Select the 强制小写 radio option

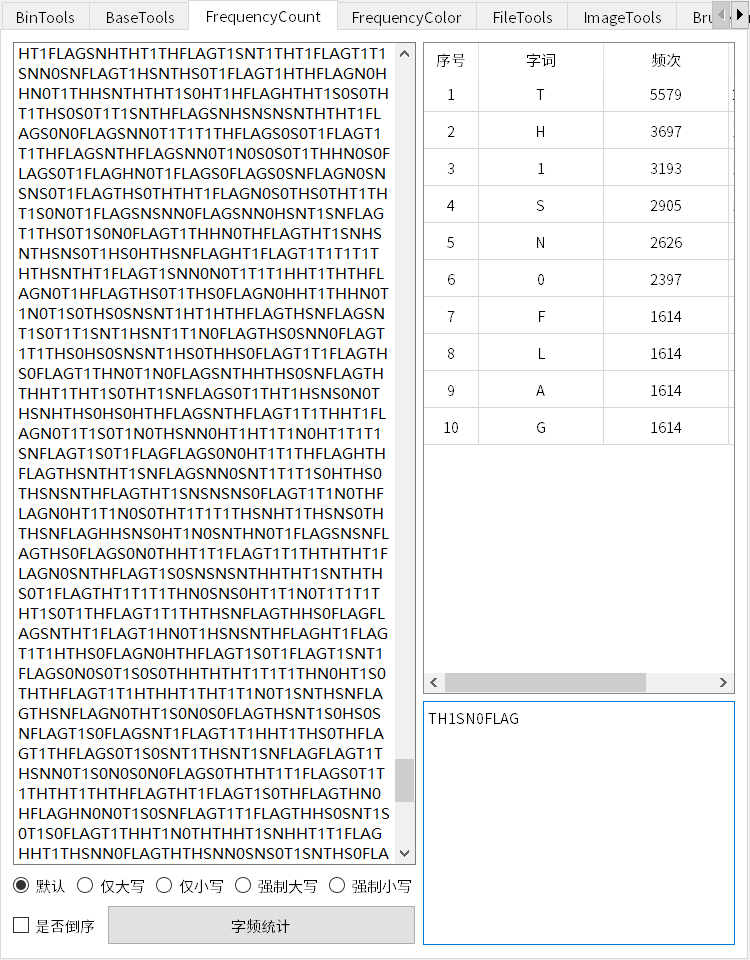pos(370,885)
